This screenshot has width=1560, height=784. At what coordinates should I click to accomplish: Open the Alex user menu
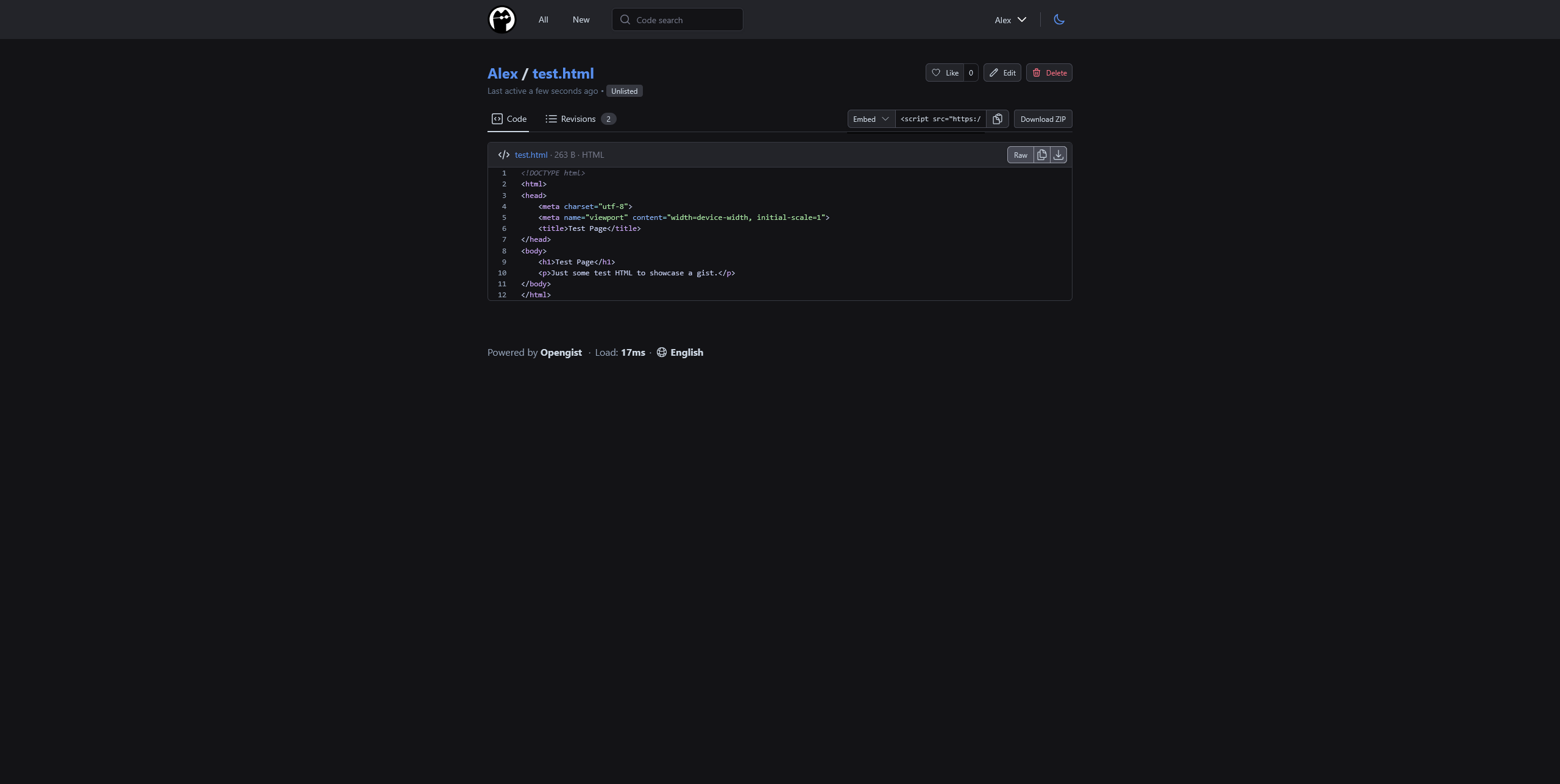[x=1010, y=19]
